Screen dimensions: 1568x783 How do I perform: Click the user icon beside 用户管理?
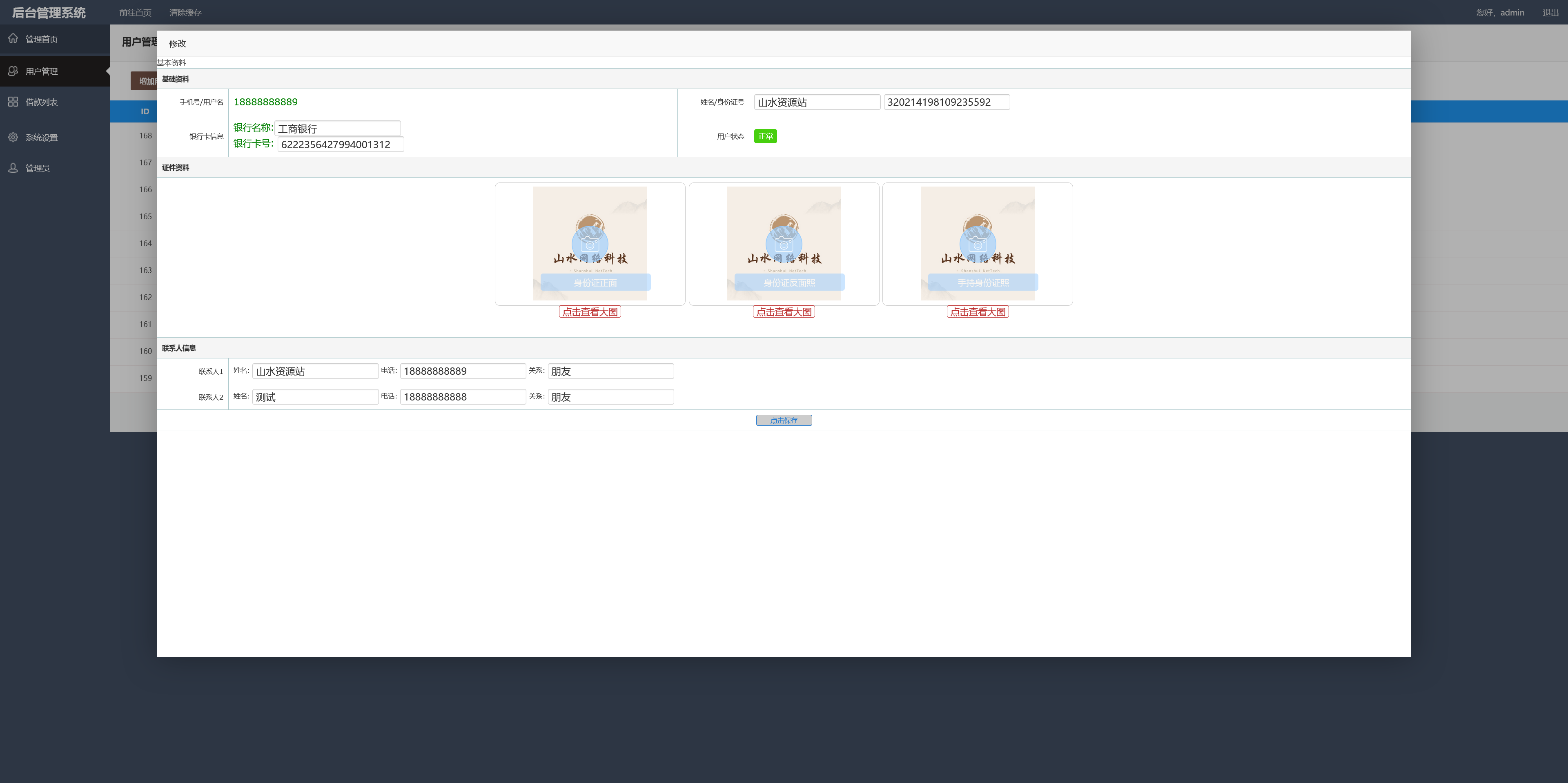(13, 71)
